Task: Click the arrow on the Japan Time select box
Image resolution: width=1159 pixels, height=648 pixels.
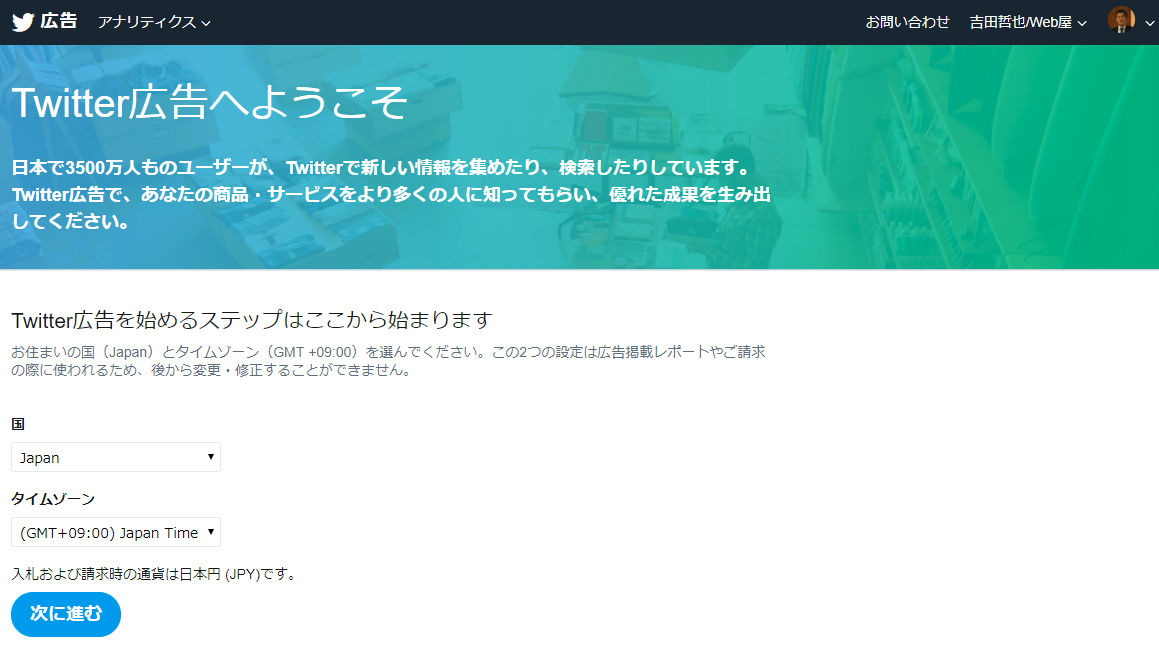Action: [210, 532]
